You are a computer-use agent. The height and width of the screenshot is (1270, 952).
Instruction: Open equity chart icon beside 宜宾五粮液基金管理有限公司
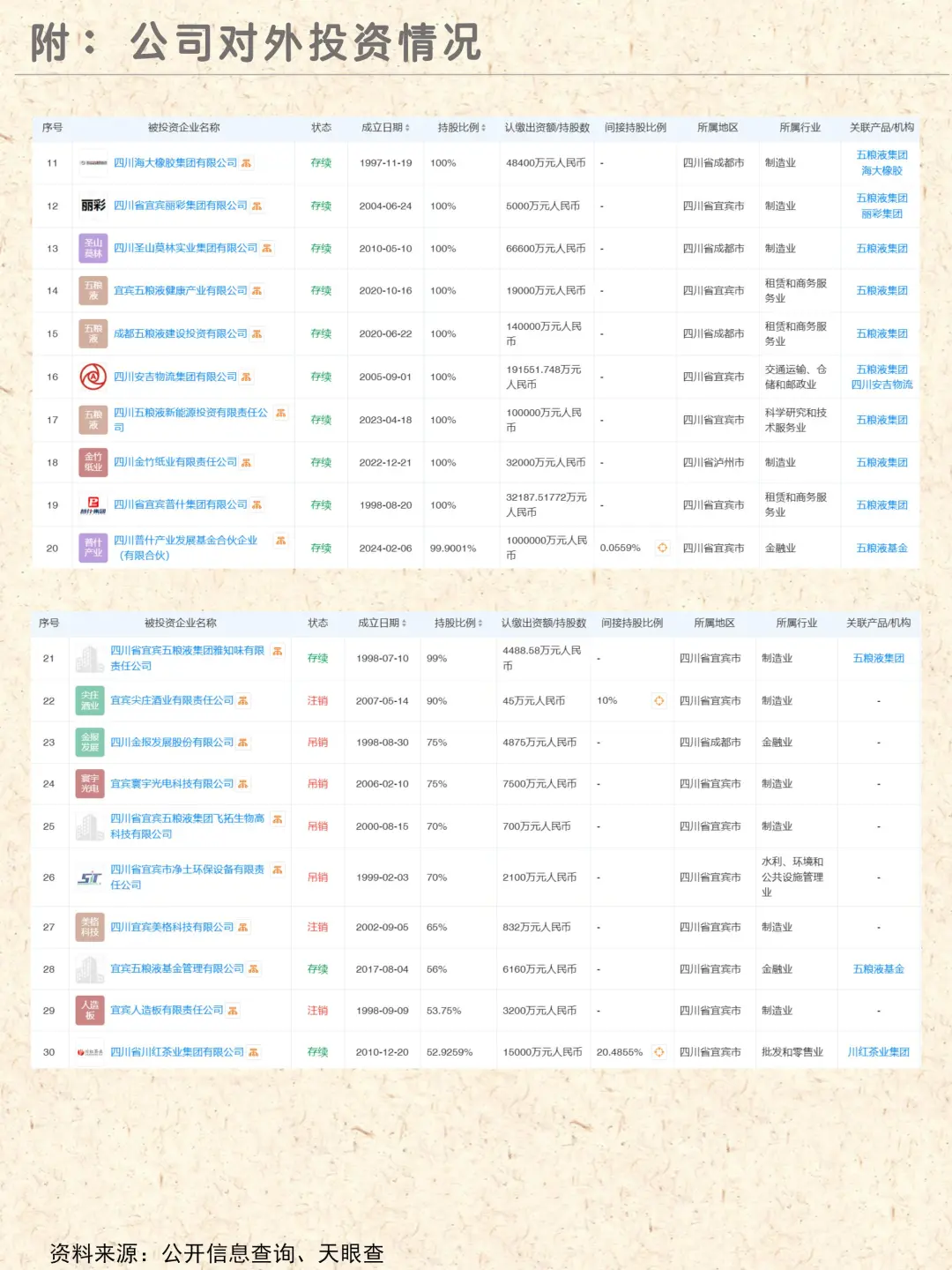254,968
